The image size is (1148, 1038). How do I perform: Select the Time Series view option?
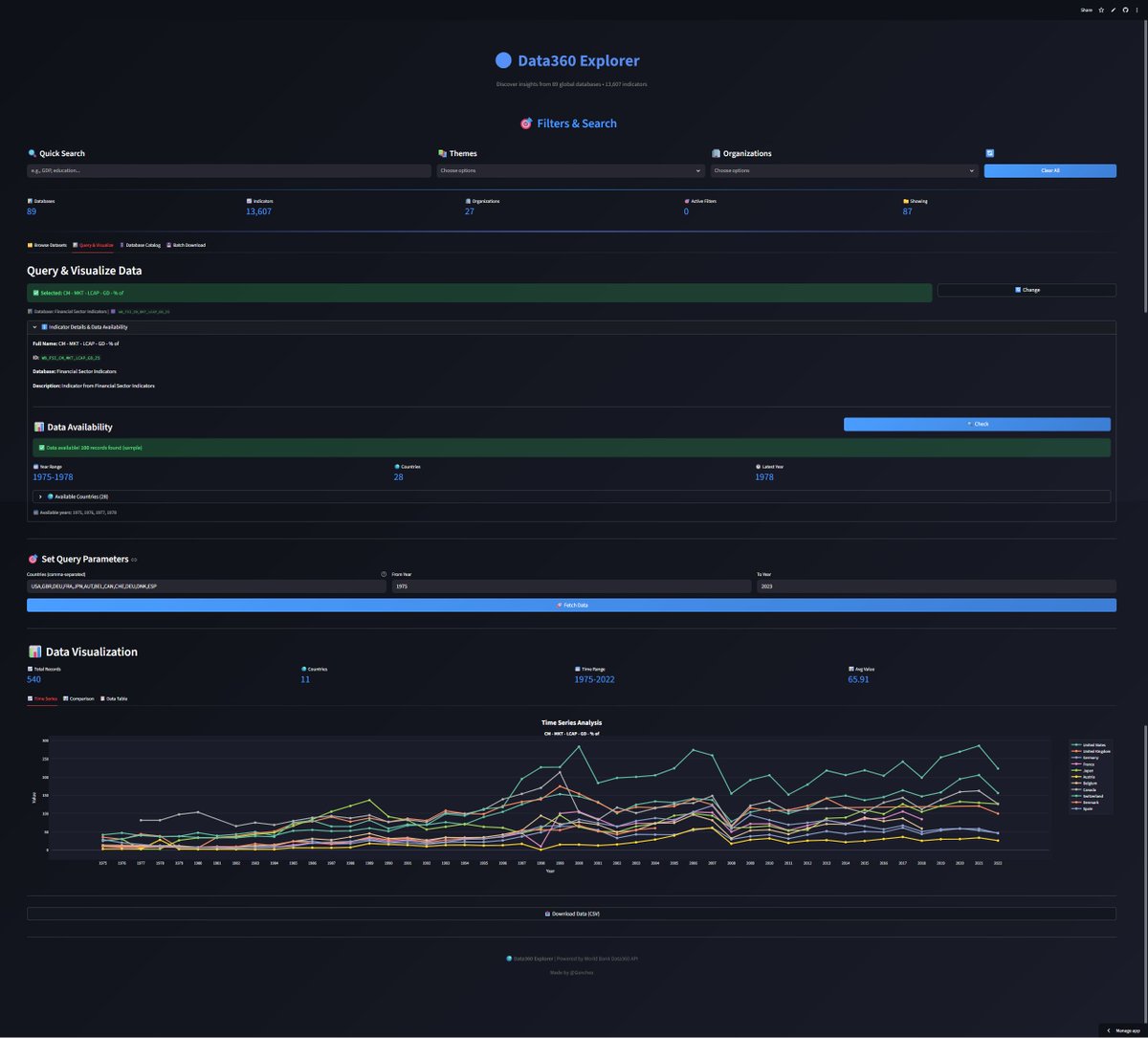coord(43,698)
